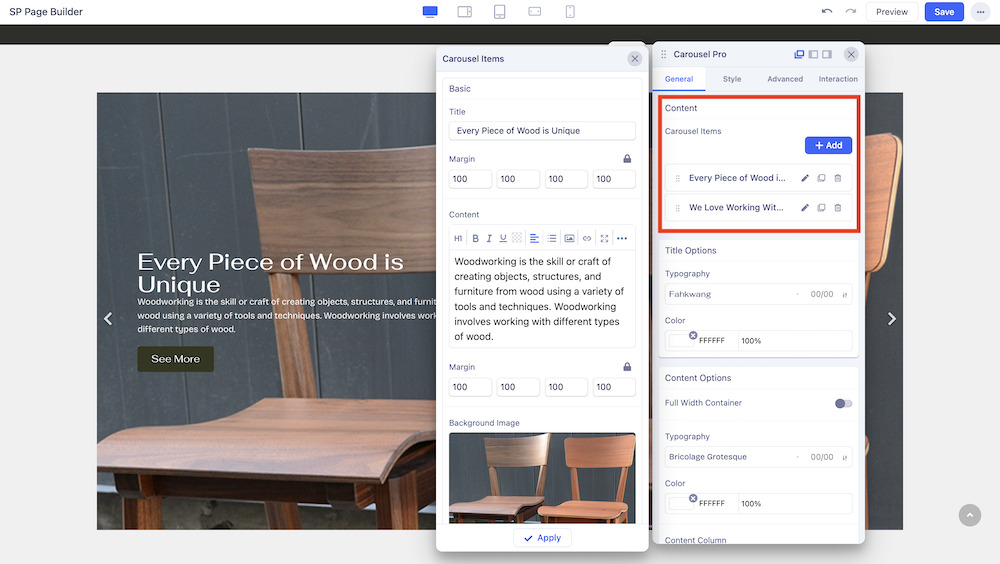This screenshot has height=564, width=1000.
Task: Edit the 'Every Piece of Wood' carousel item
Action: [805, 178]
